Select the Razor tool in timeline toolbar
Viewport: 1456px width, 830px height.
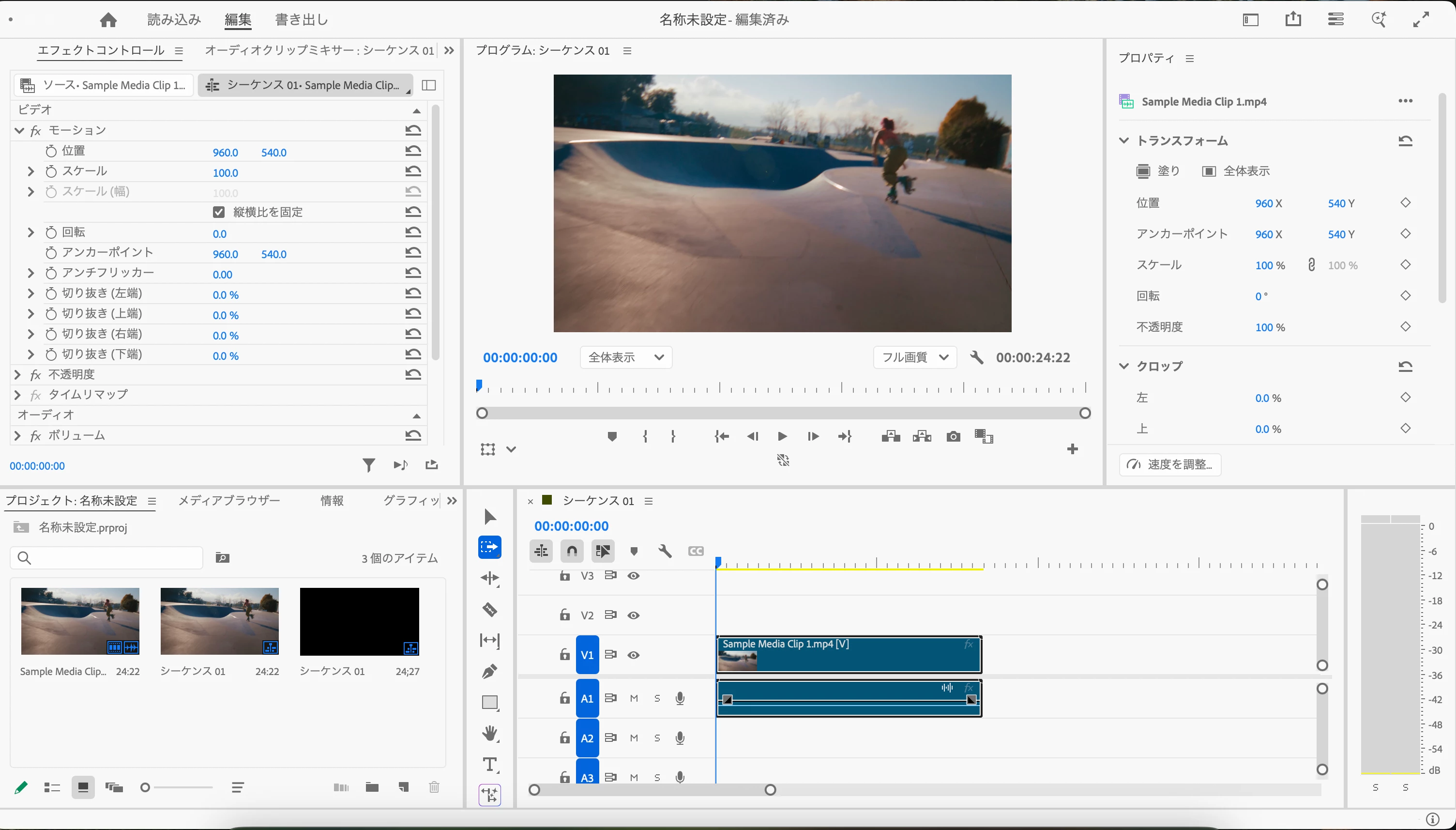pyautogui.click(x=489, y=609)
